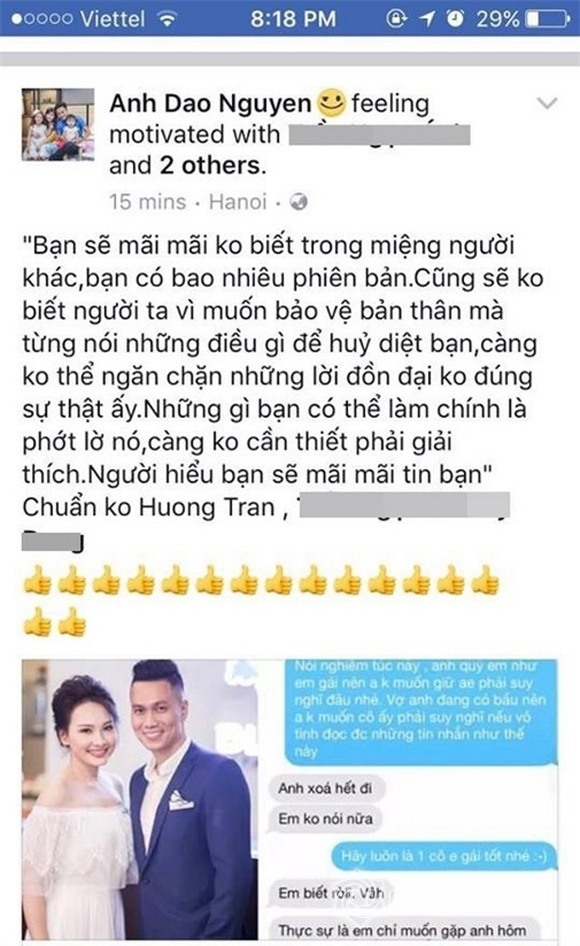The width and height of the screenshot is (580, 946).
Task: Tap the smiley feeling emoji icon
Action: click(331, 103)
